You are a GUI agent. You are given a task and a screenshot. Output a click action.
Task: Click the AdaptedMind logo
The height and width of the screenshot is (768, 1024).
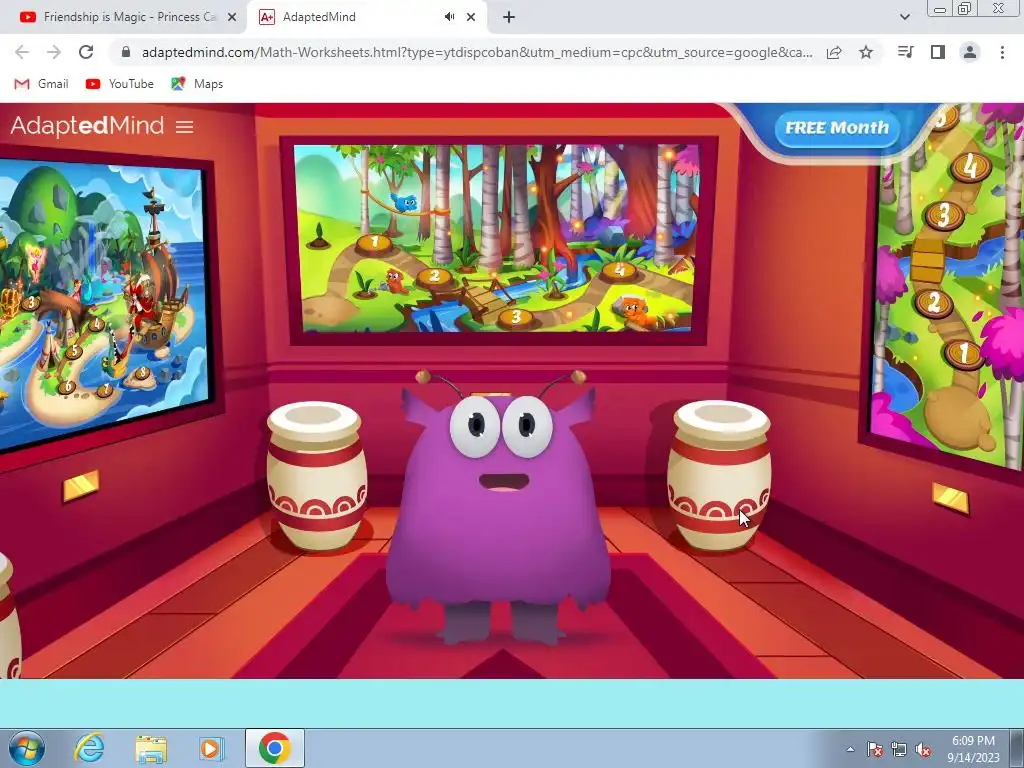(87, 125)
